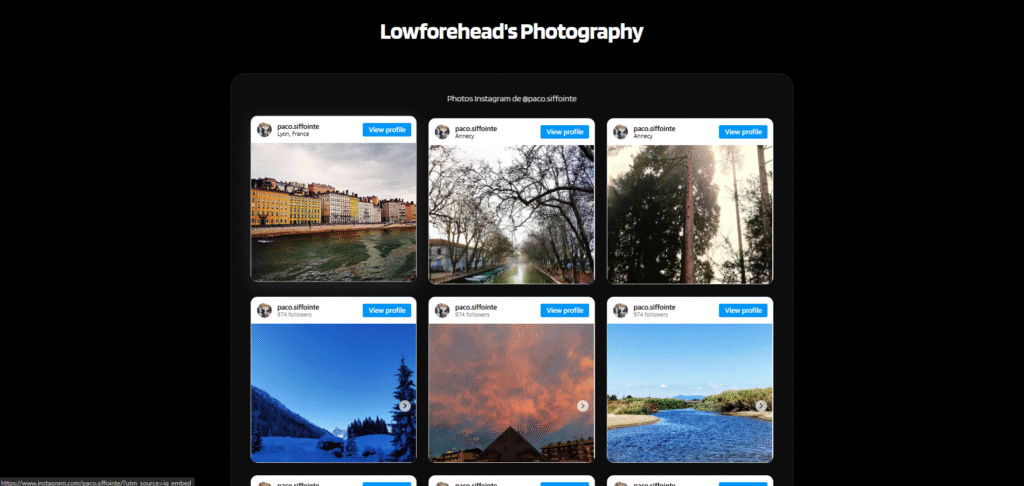Open the tree-lined Annecy canal photo

[x=511, y=214]
